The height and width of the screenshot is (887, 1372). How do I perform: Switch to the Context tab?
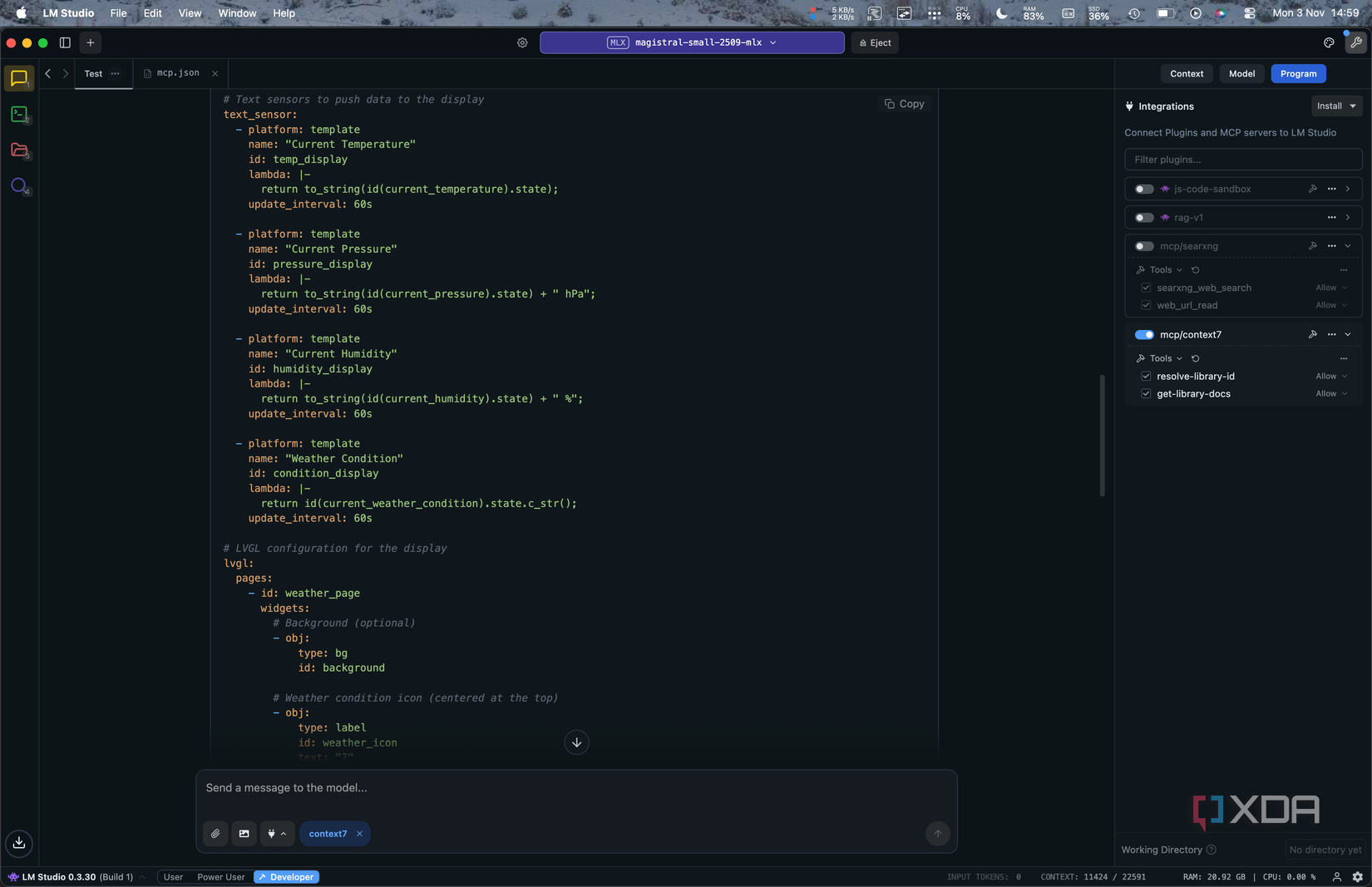(x=1187, y=73)
